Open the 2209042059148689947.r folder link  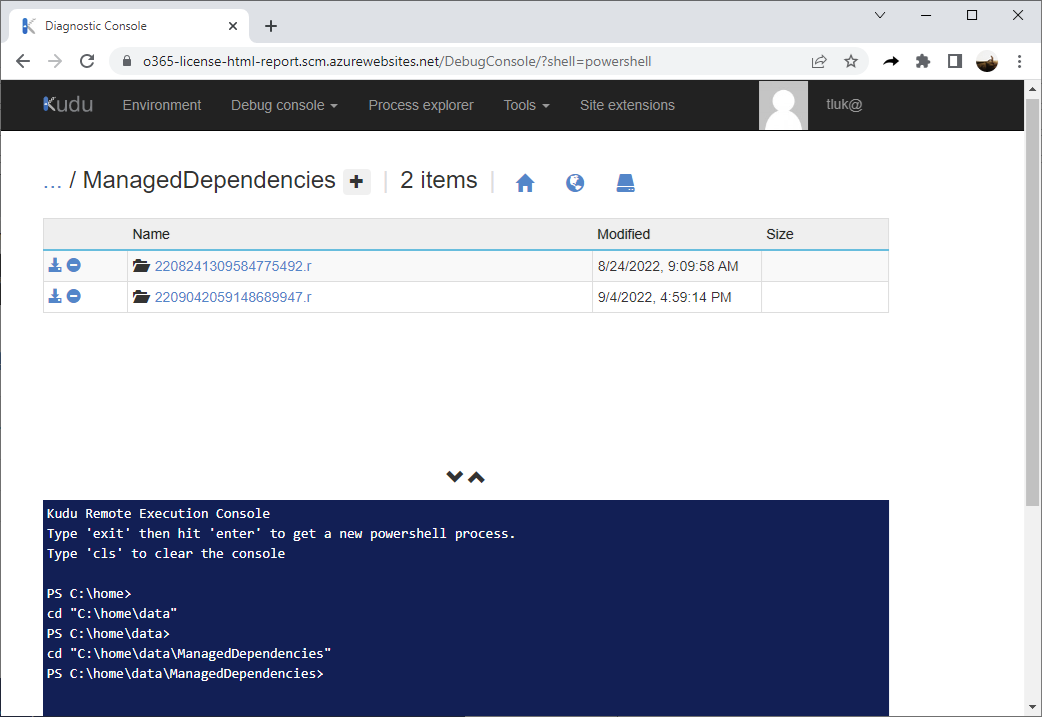tap(233, 297)
